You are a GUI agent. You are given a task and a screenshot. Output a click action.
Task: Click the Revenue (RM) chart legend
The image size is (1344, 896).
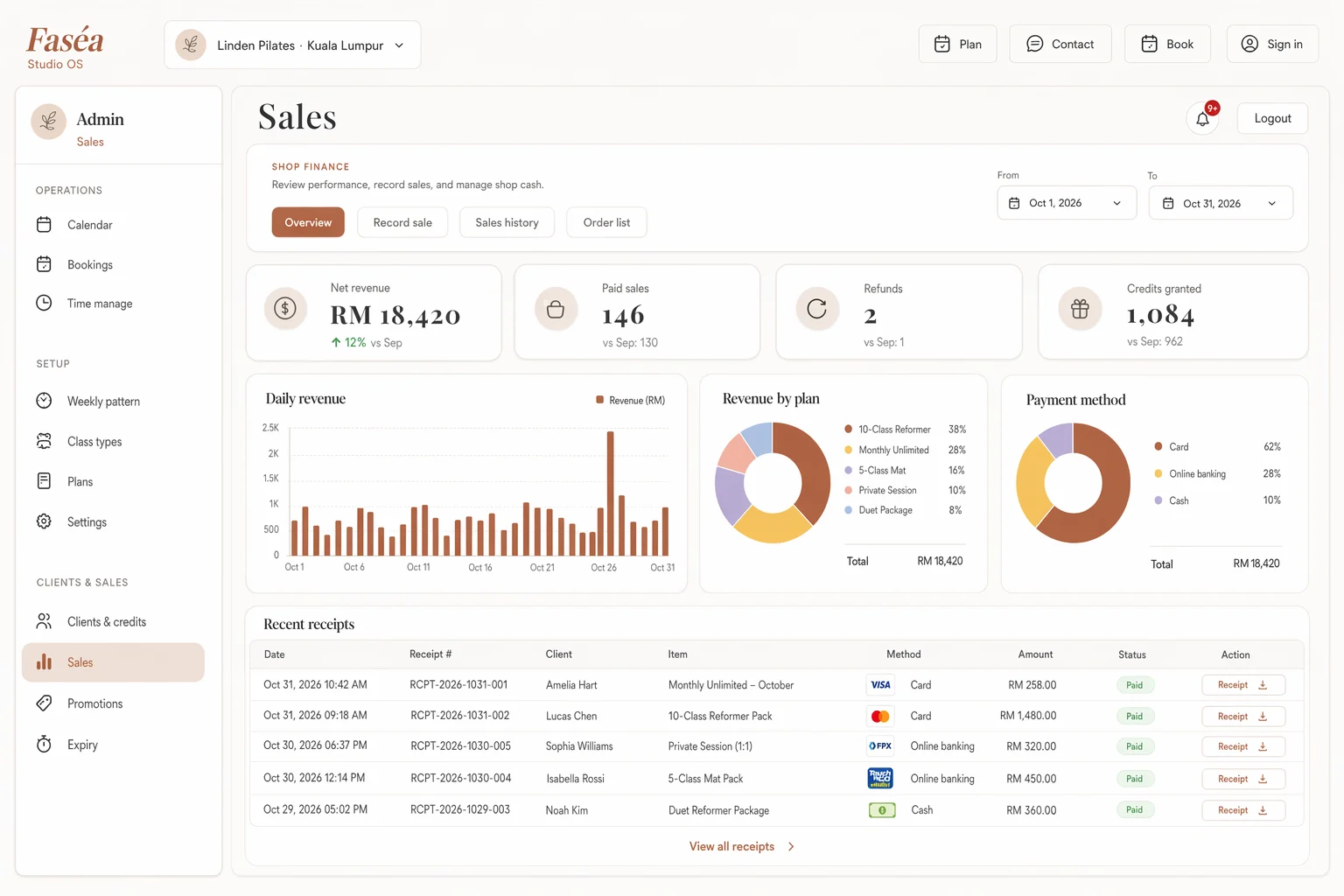631,400
